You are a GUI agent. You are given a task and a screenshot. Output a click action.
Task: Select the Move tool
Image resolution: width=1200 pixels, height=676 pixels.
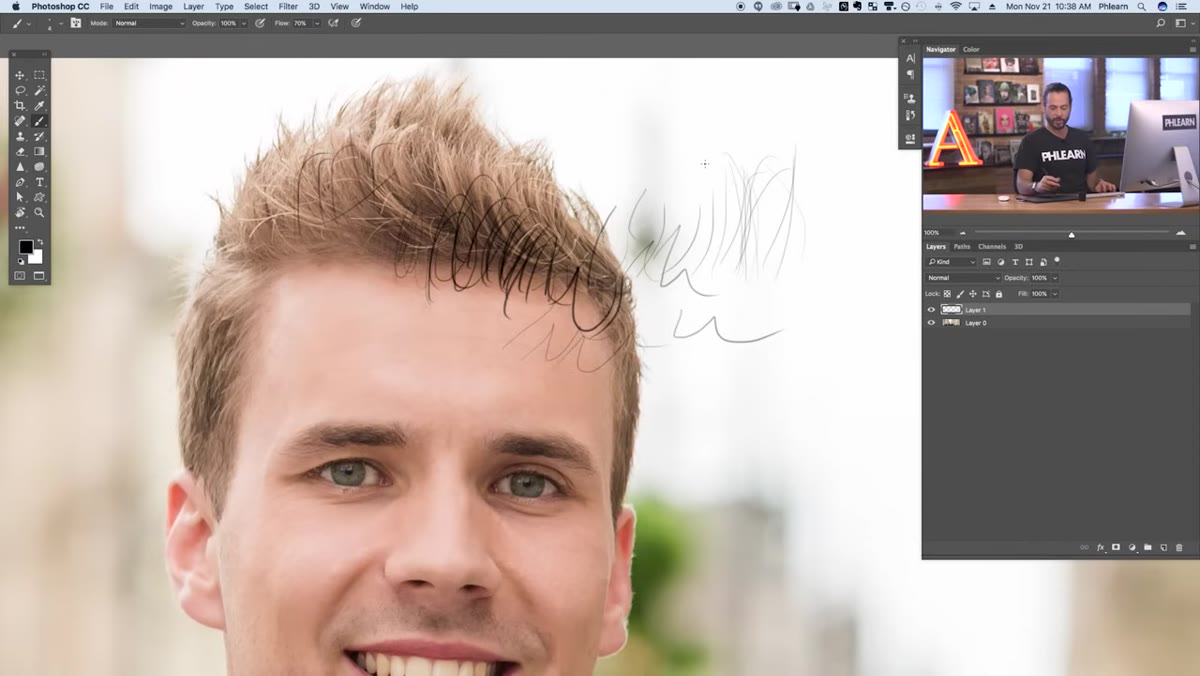(20, 75)
